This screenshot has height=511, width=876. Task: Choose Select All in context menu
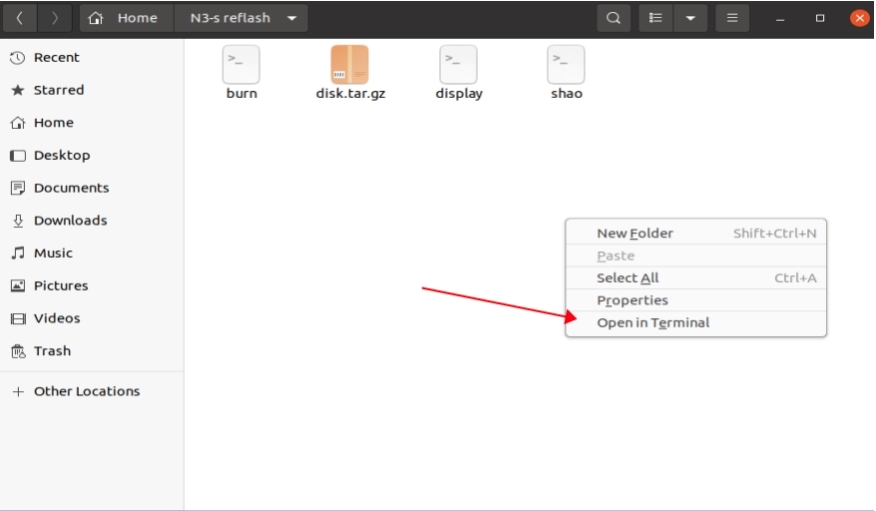click(x=627, y=278)
